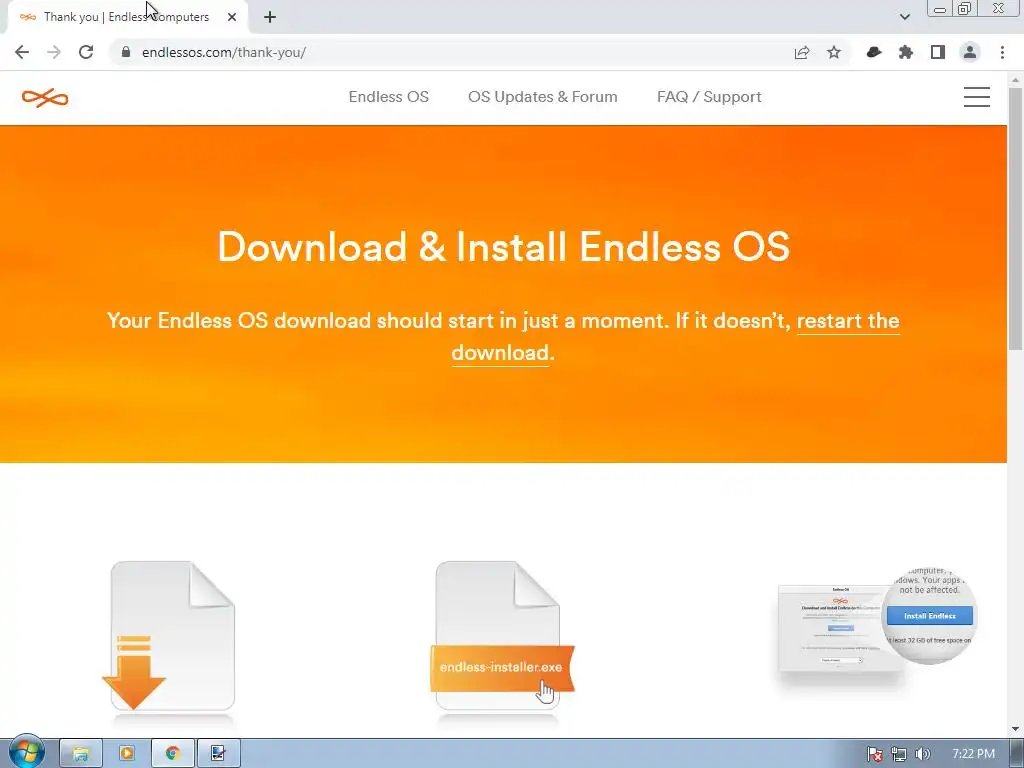
Task: Bookmark this page with the star icon
Action: pyautogui.click(x=834, y=52)
